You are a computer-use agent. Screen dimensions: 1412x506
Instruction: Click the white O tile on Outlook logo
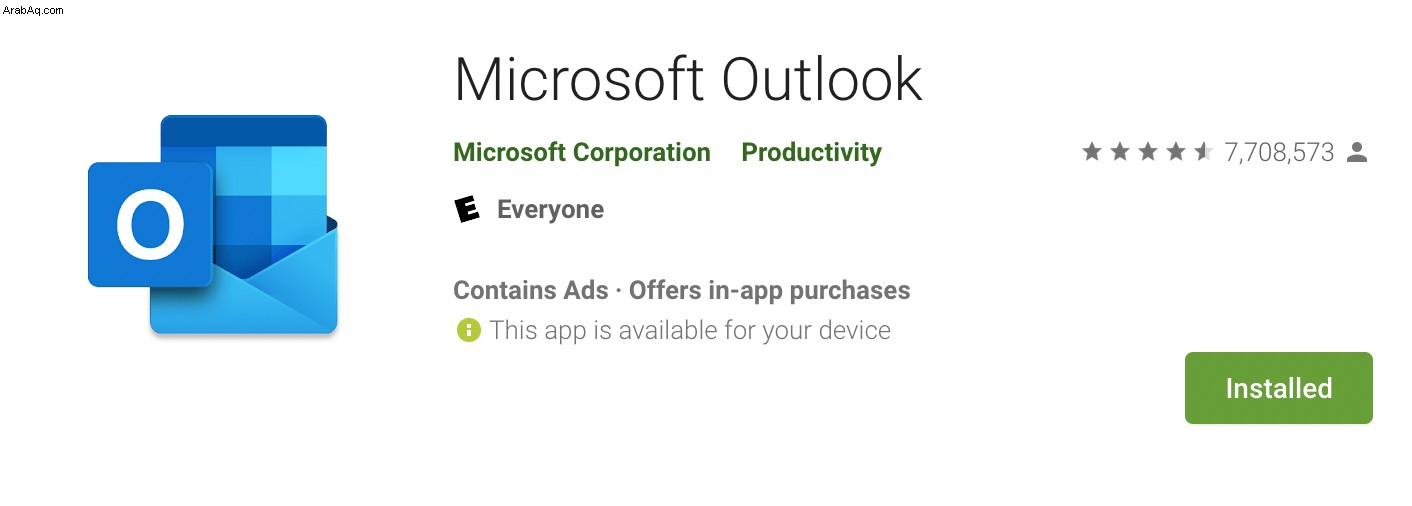point(150,225)
